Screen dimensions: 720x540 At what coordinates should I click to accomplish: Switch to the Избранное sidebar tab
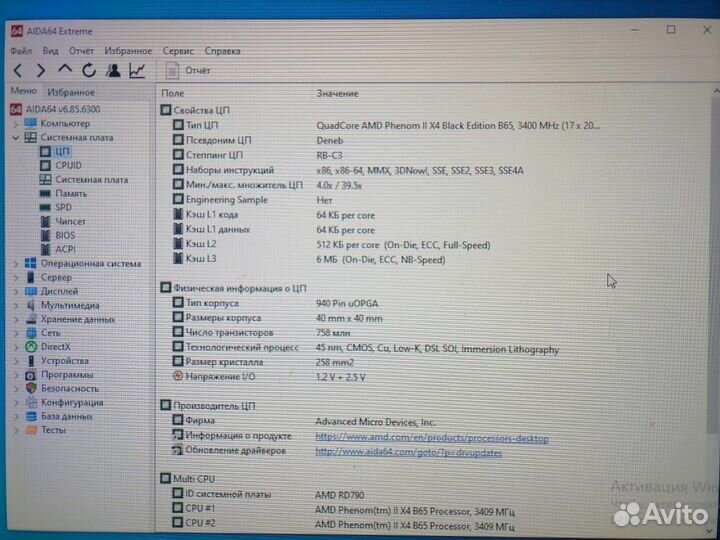tap(71, 92)
